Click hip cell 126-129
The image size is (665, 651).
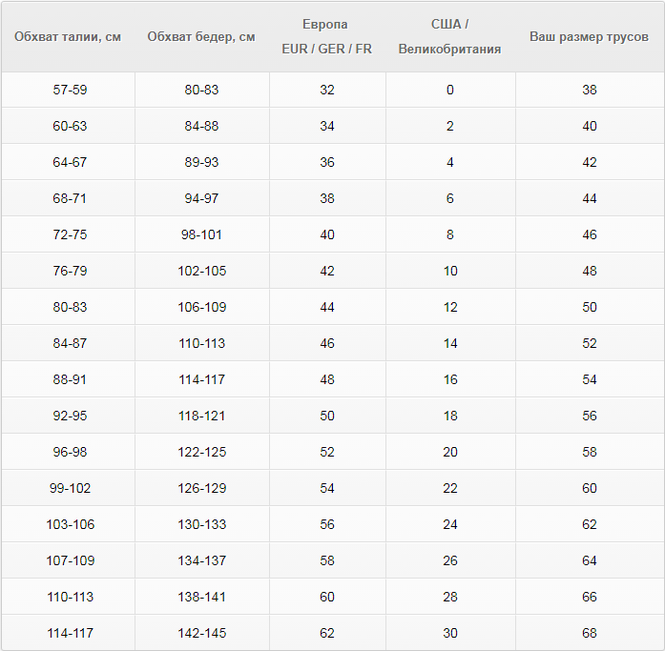(x=201, y=488)
